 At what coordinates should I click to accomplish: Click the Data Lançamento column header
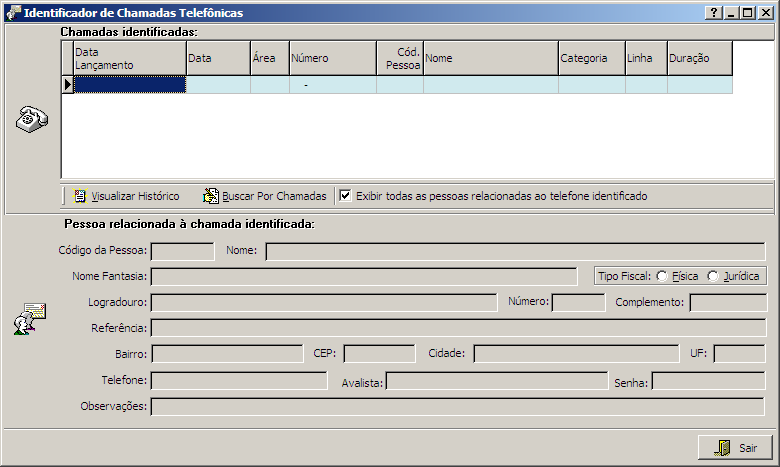click(129, 58)
